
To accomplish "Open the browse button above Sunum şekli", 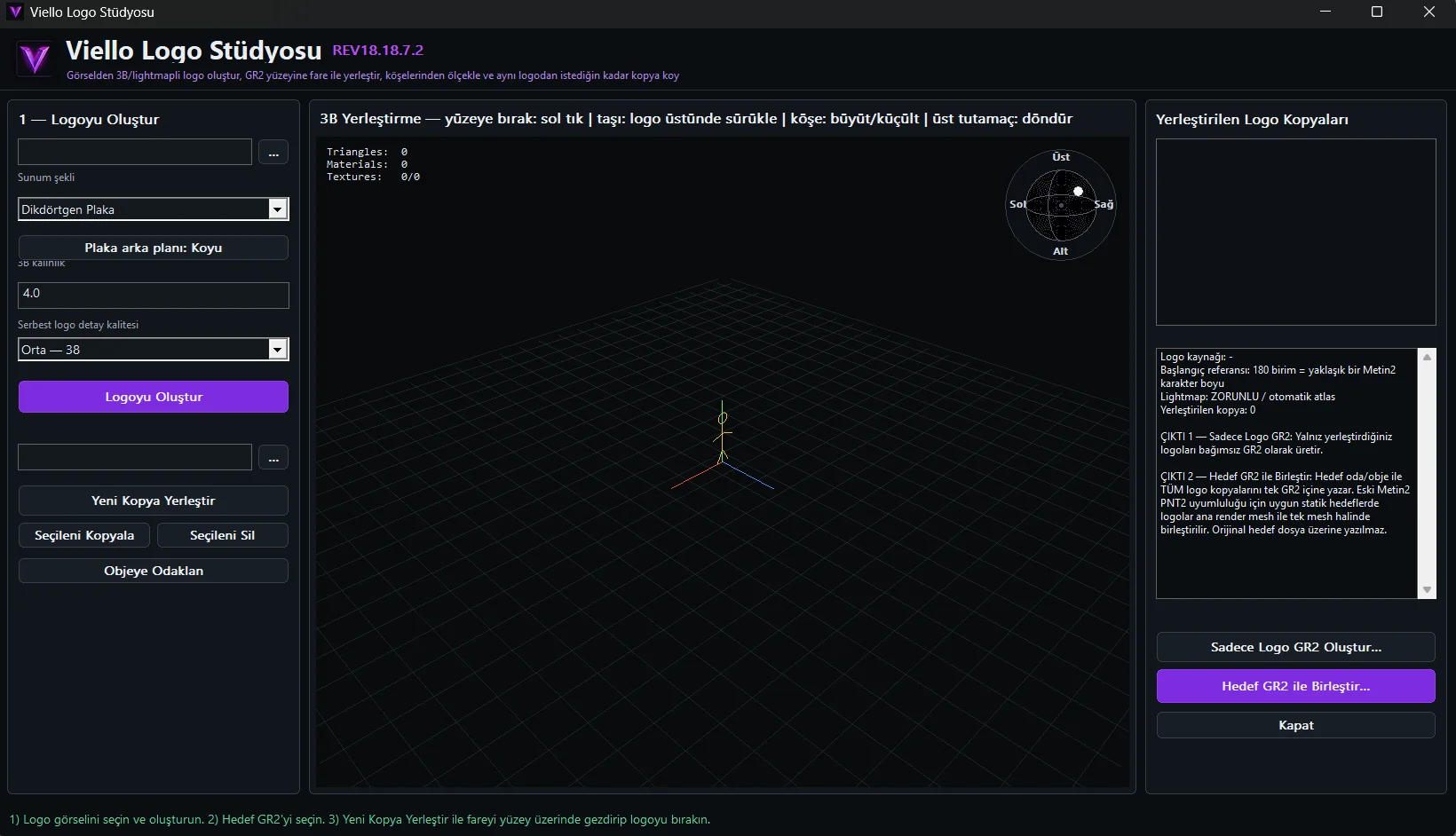I will (x=273, y=153).
